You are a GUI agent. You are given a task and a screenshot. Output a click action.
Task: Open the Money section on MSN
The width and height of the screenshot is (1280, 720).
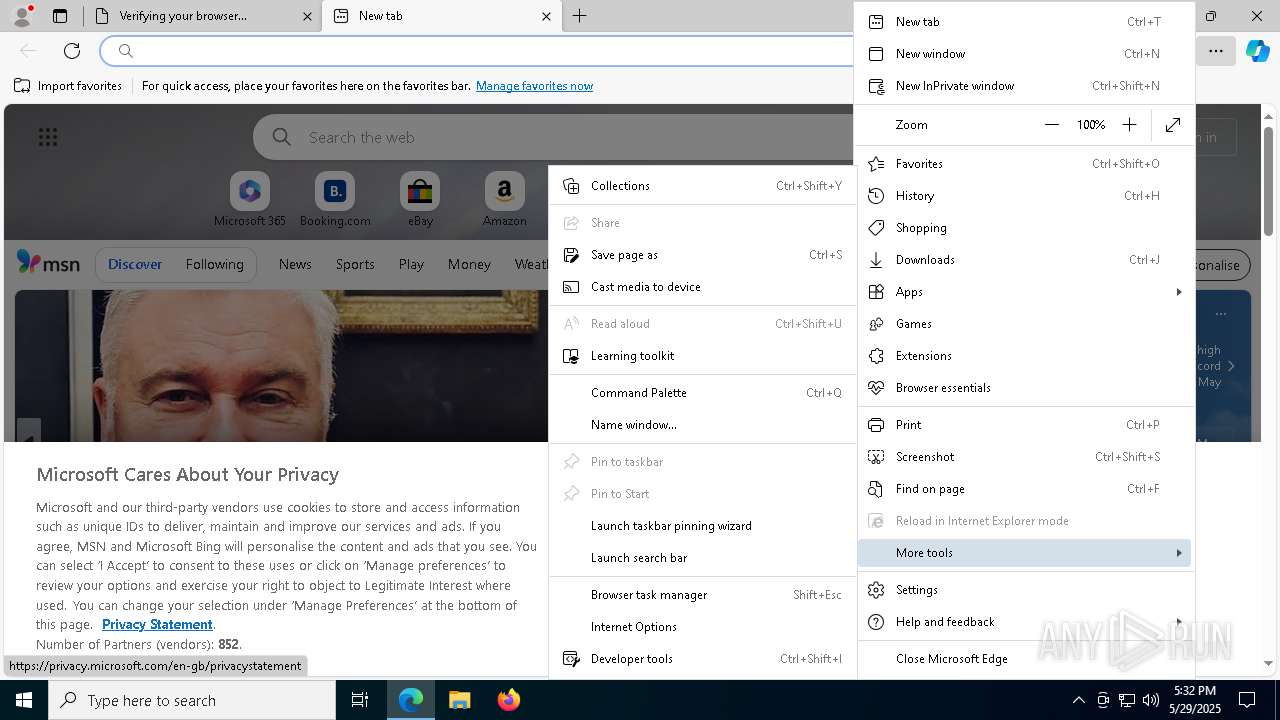click(x=469, y=264)
